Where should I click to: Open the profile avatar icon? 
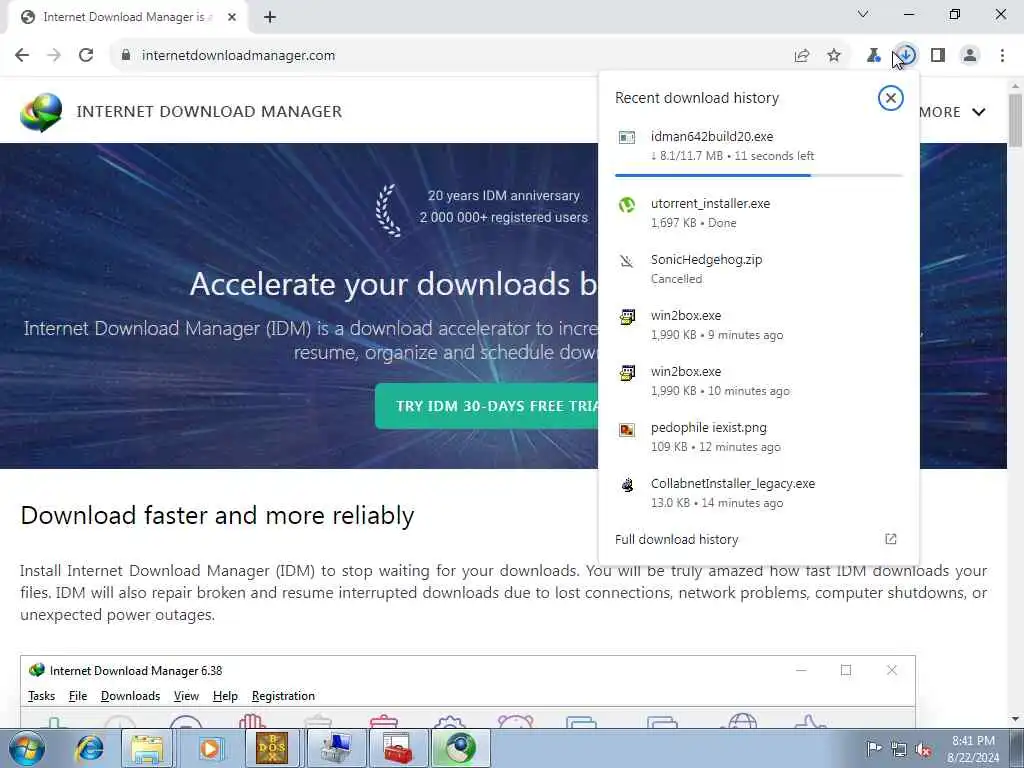tap(970, 56)
